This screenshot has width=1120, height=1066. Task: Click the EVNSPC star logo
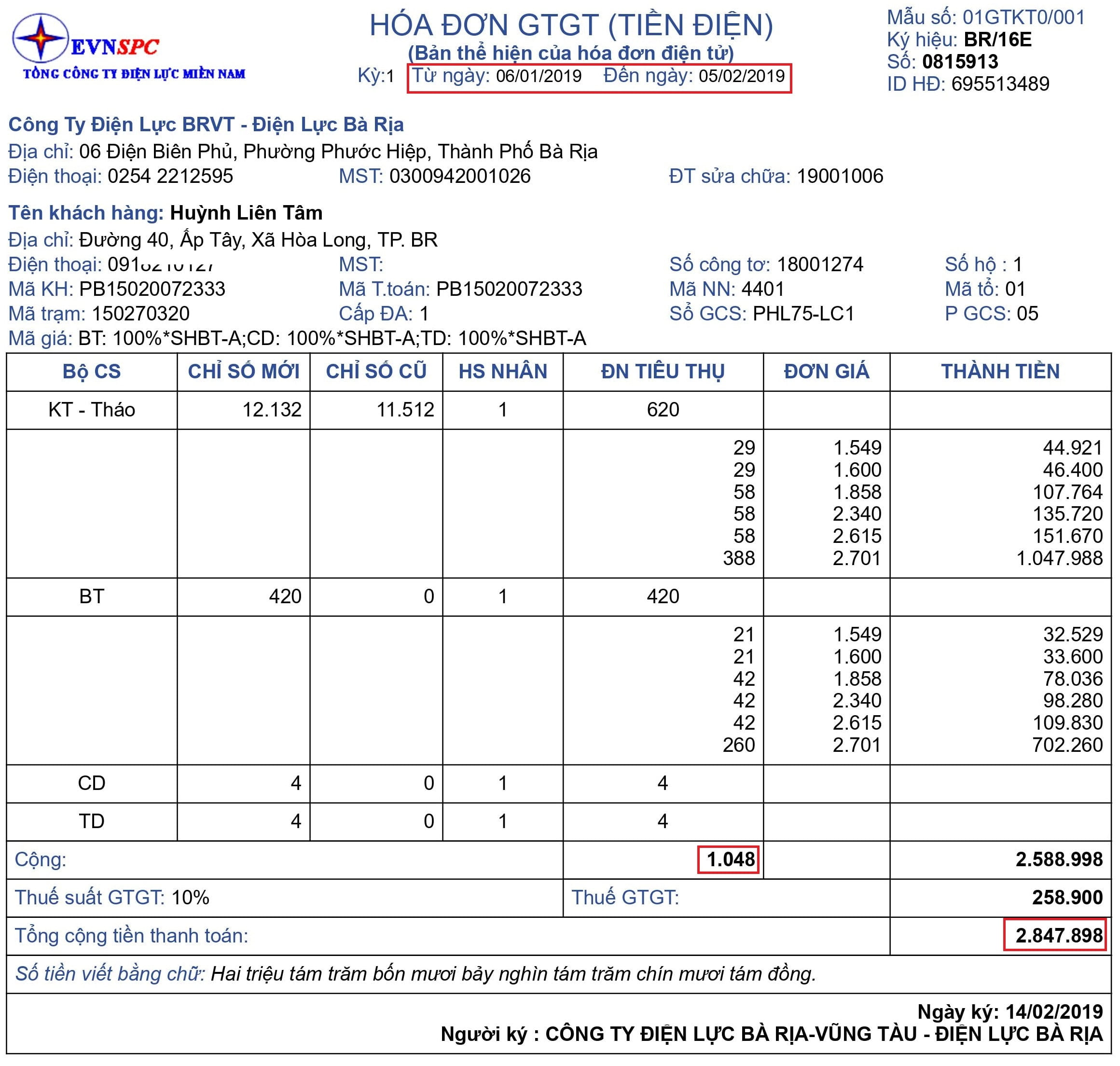(x=41, y=38)
